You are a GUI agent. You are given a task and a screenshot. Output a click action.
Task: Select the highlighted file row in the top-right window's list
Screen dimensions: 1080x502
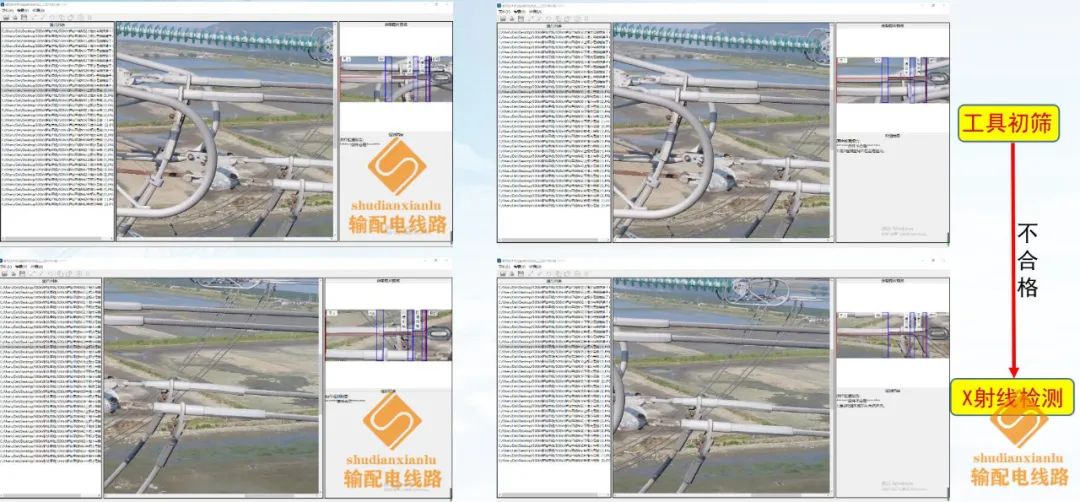coord(554,92)
